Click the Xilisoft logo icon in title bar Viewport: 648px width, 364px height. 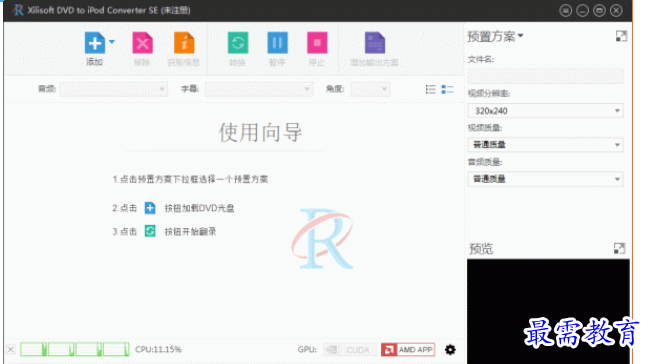[x=17, y=10]
